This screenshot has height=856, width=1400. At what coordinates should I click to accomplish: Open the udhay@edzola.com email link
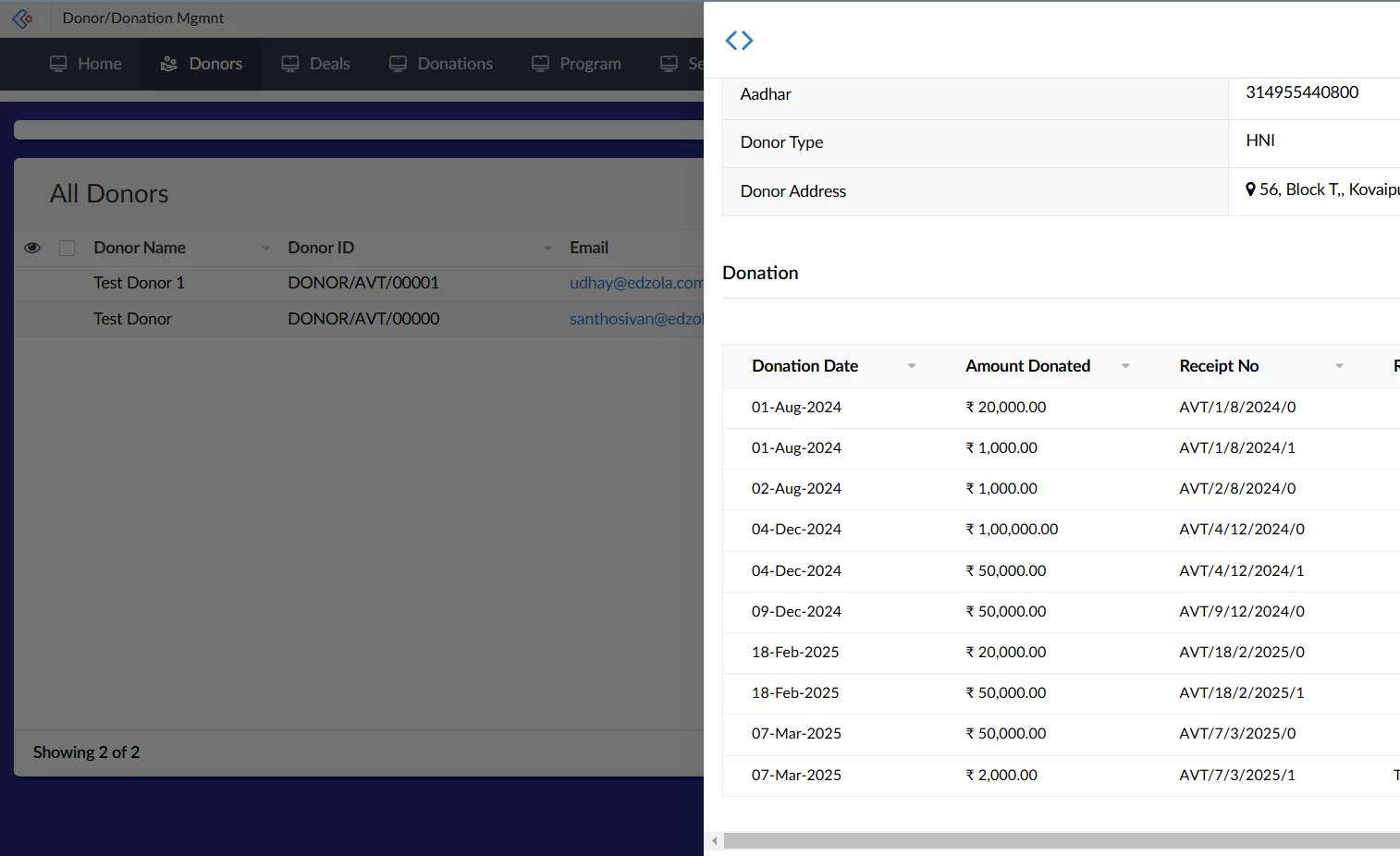coord(636,283)
